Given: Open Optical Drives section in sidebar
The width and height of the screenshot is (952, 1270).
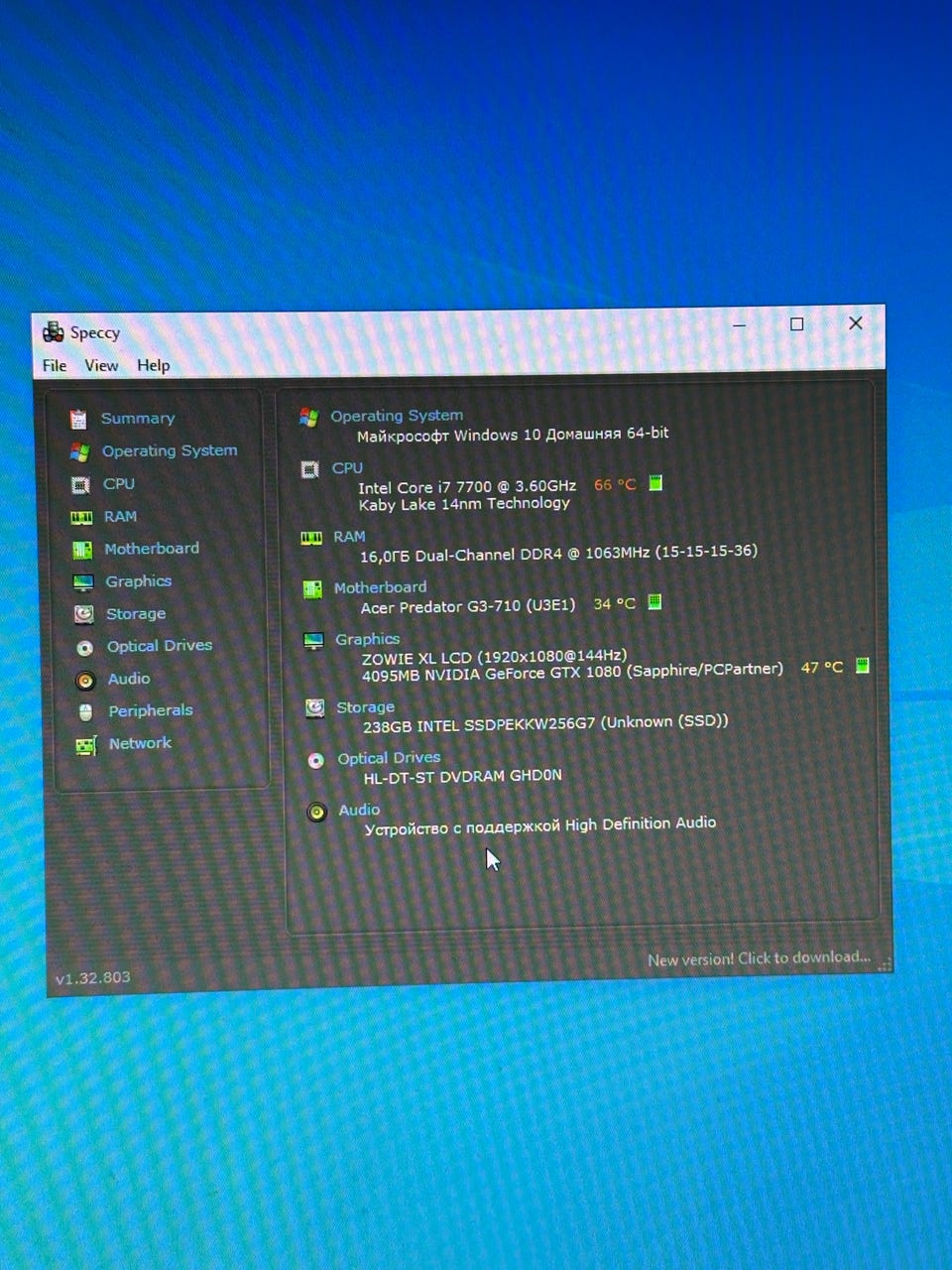Looking at the screenshot, I should [x=160, y=646].
